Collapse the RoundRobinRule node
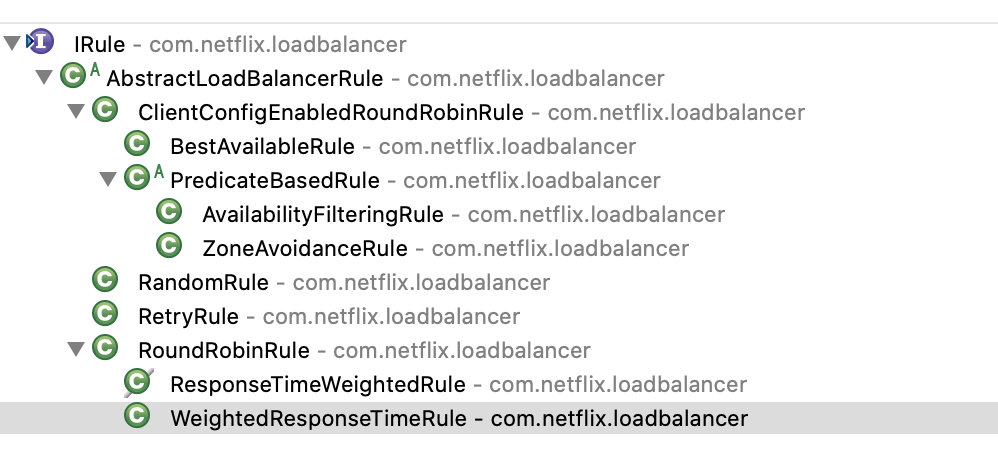Image resolution: width=998 pixels, height=474 pixels. tap(75, 350)
